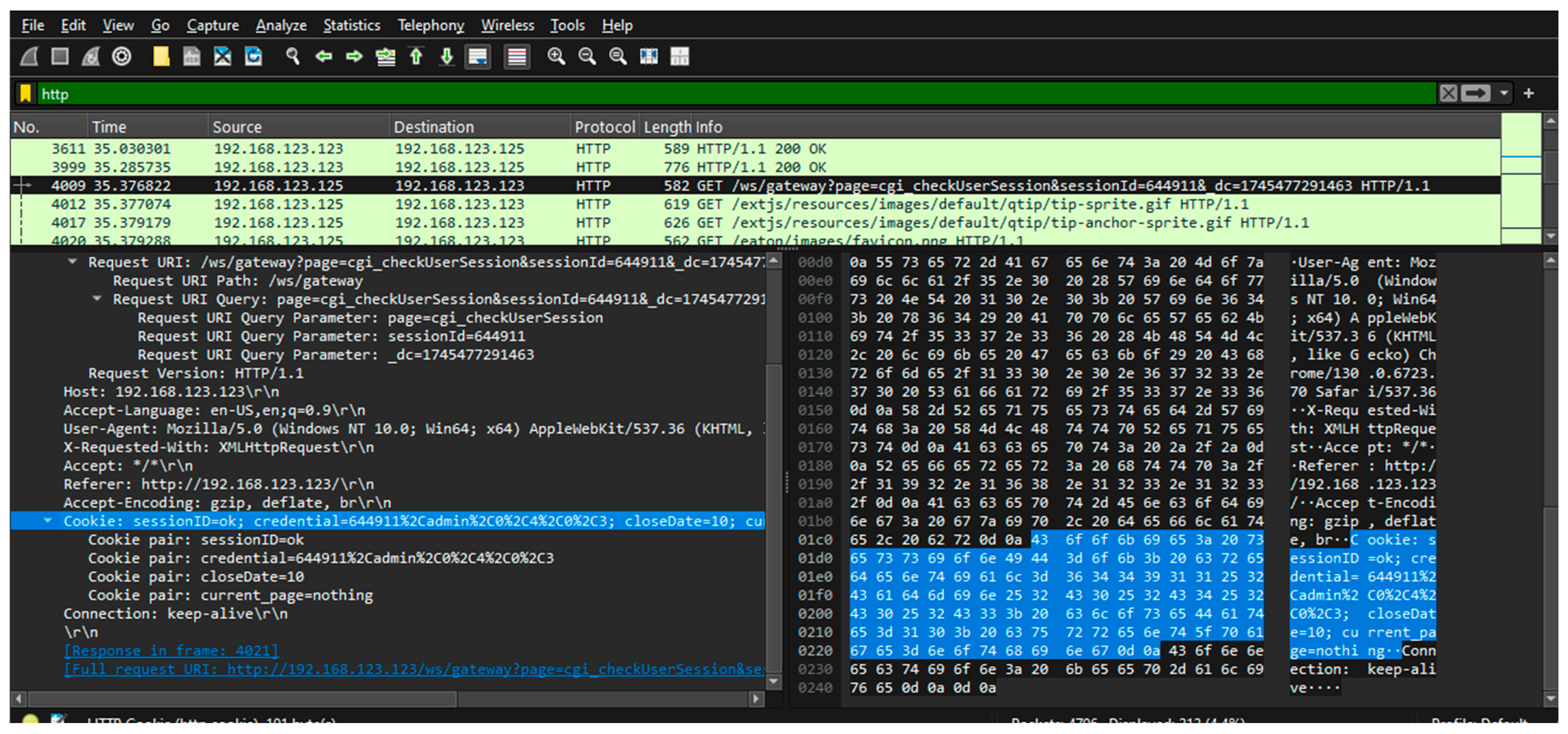Click the stop capture square icon
Screen dimensions: 1568x734
coord(60,56)
